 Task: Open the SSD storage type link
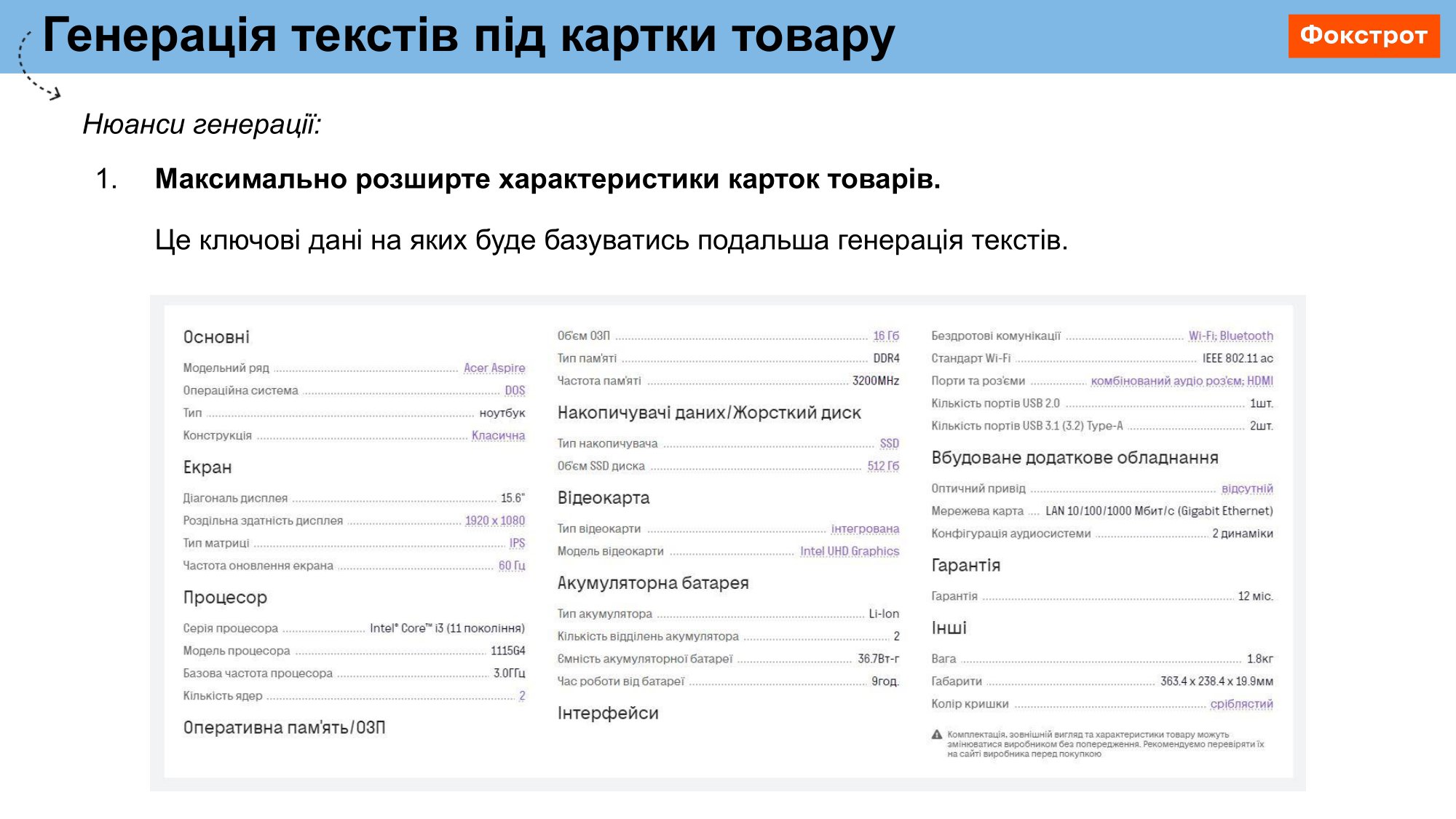click(x=889, y=444)
